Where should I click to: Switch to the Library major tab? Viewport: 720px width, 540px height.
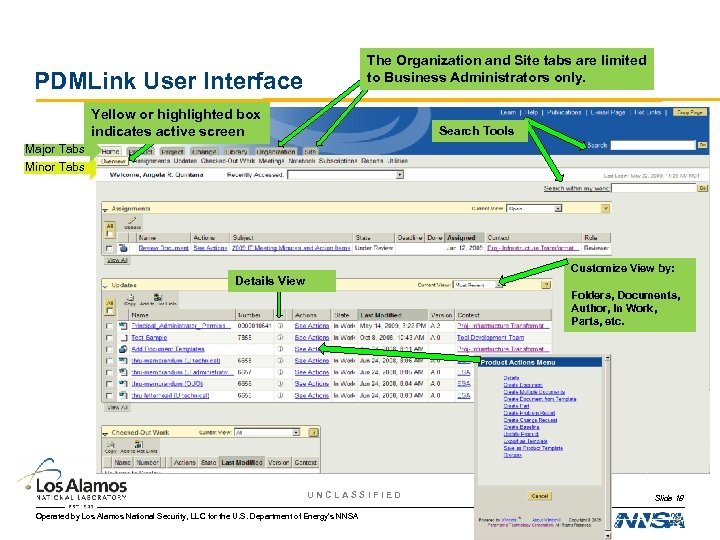click(x=236, y=152)
